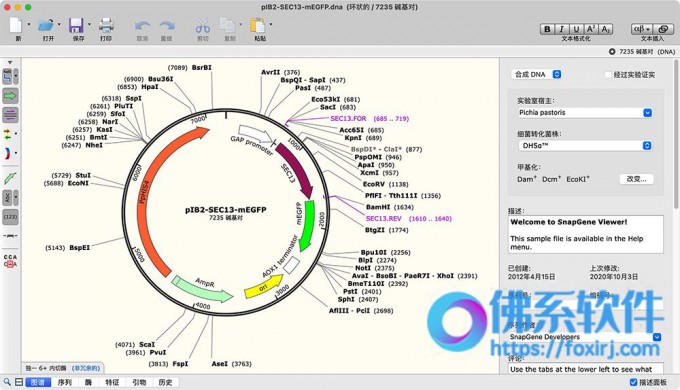Click the CCA translation icon in sidebar
Viewport: 680px width, 390px height.
click(x=10, y=261)
